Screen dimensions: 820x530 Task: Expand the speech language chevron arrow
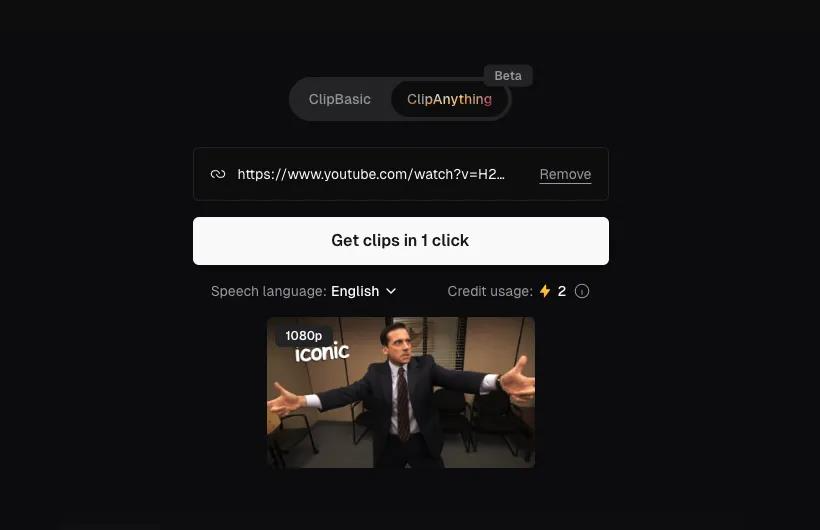click(x=391, y=291)
